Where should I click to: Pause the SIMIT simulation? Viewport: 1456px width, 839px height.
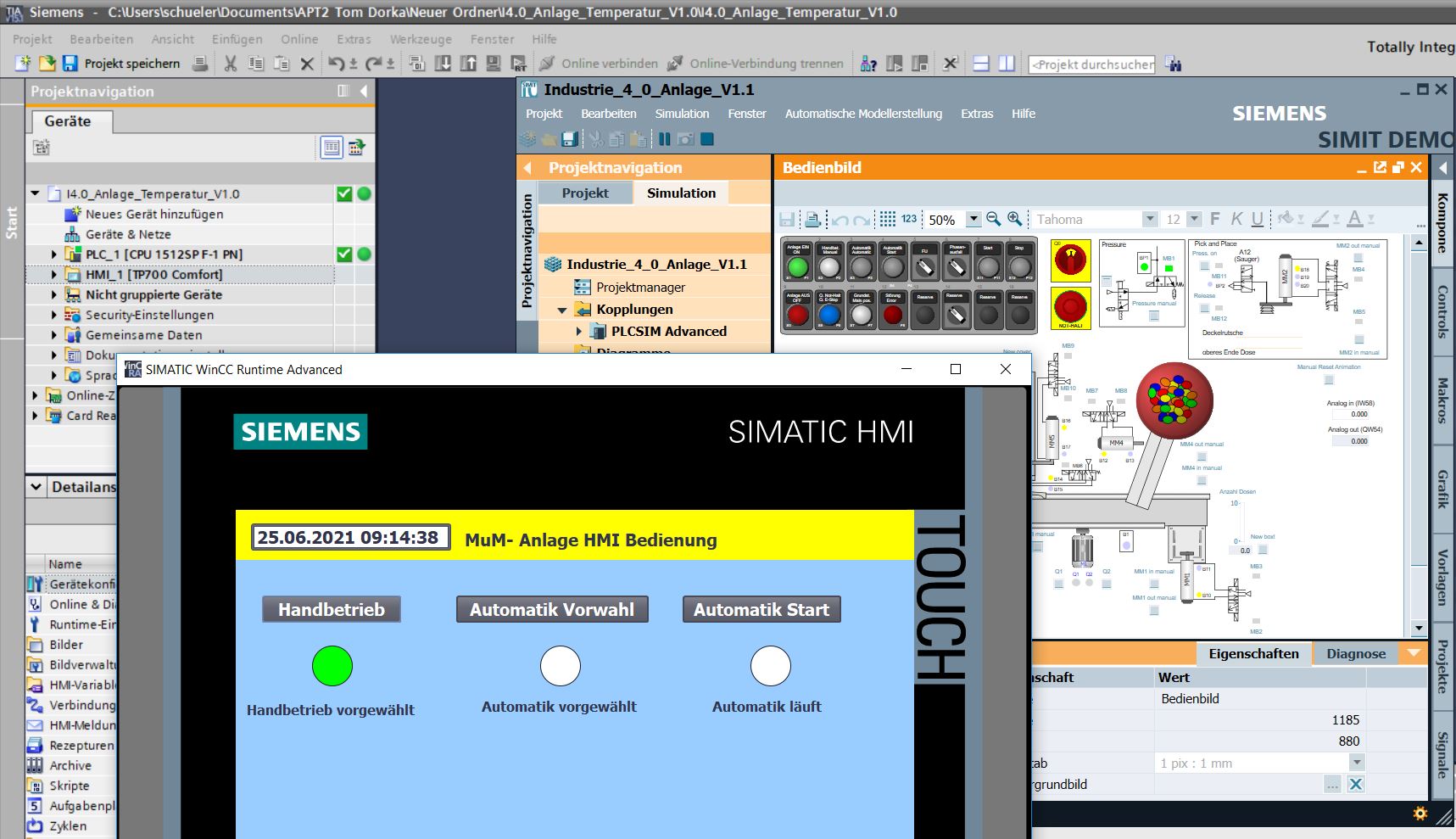tap(665, 139)
